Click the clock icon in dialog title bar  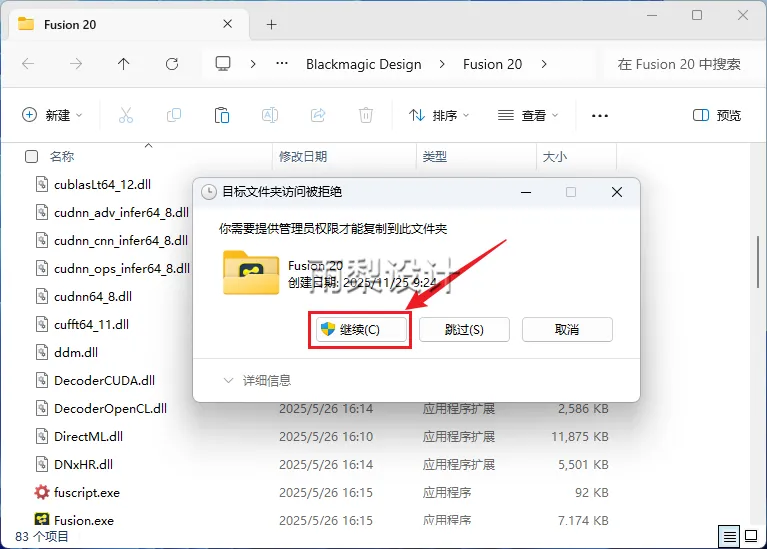[209, 192]
